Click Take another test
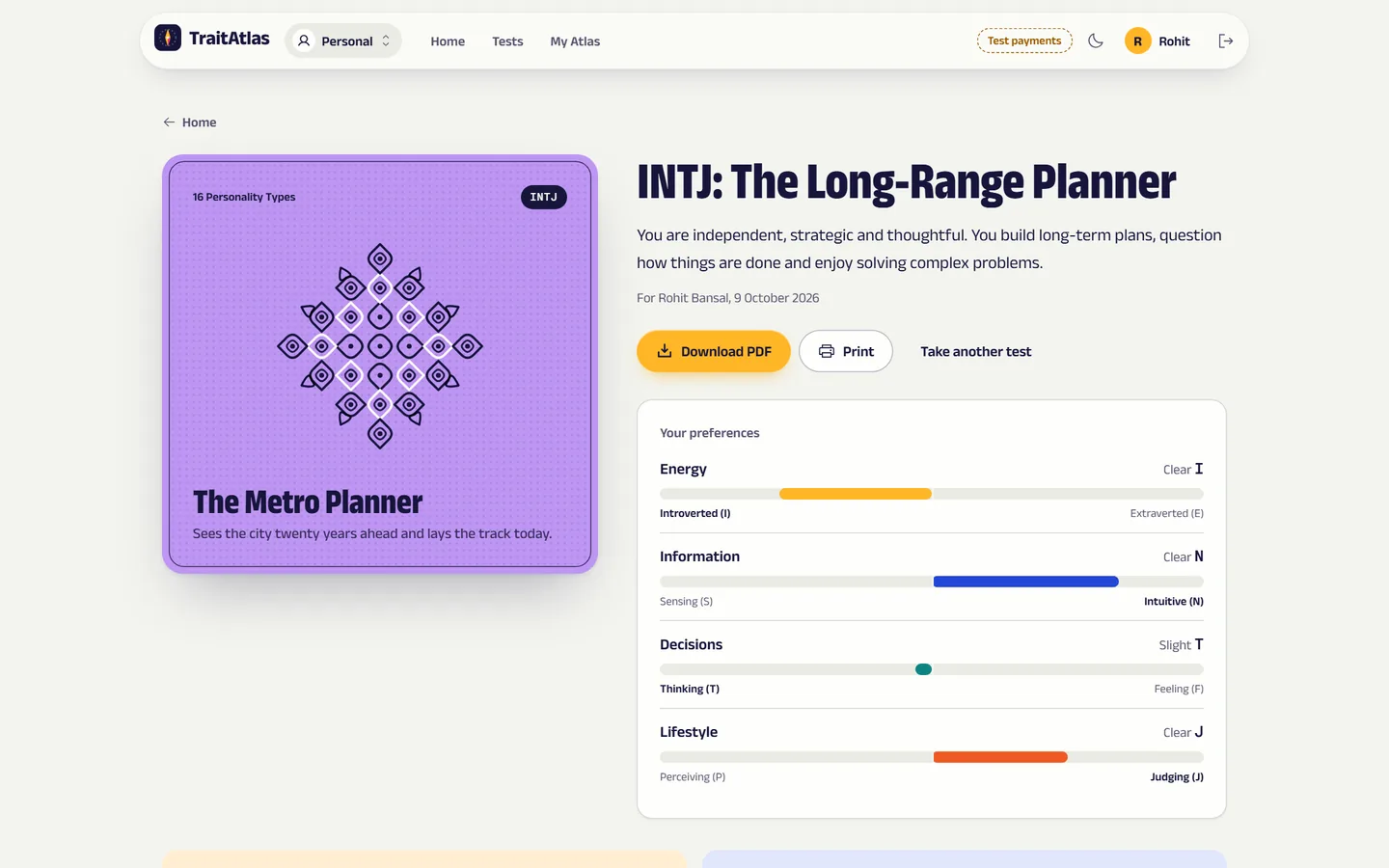This screenshot has width=1389, height=868. 976,352
